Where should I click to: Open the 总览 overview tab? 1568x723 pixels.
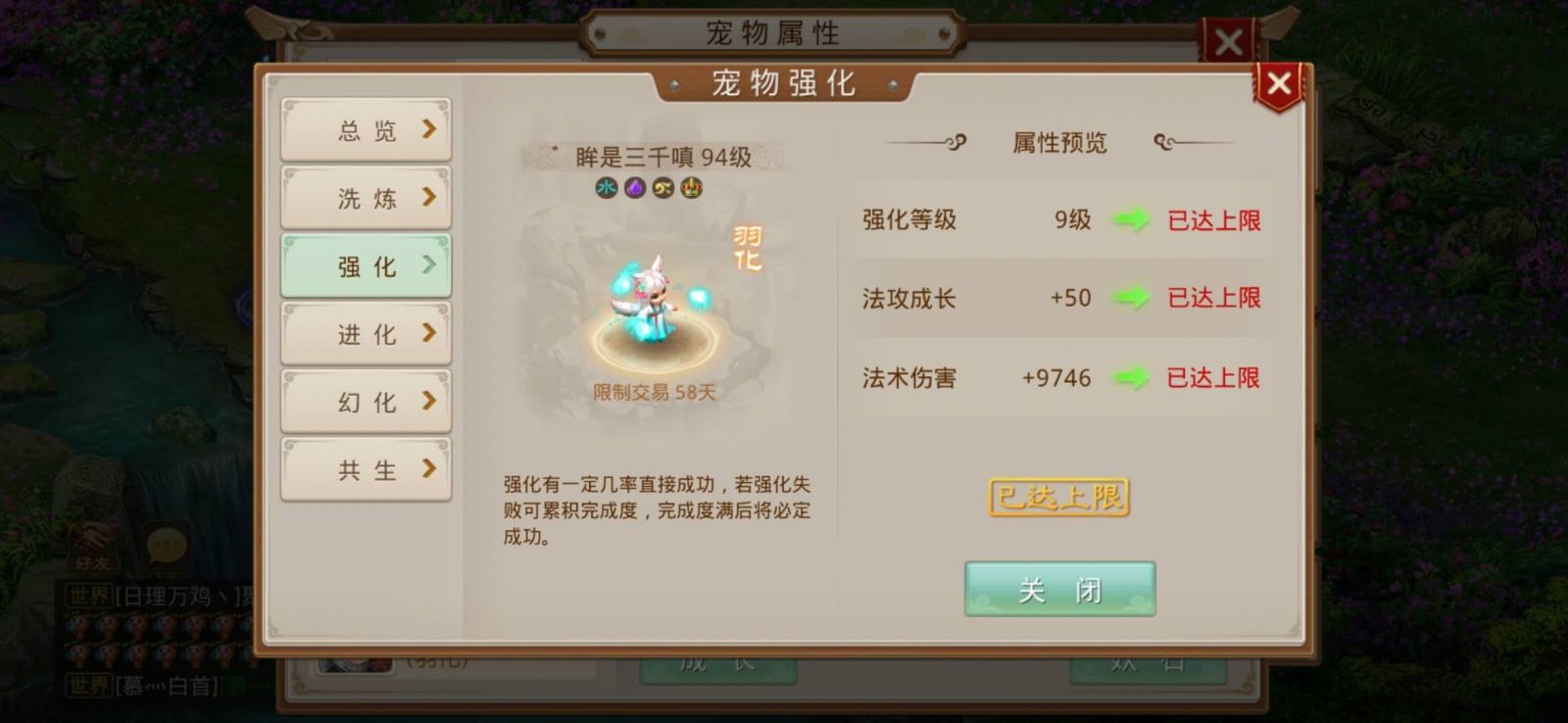(x=367, y=129)
